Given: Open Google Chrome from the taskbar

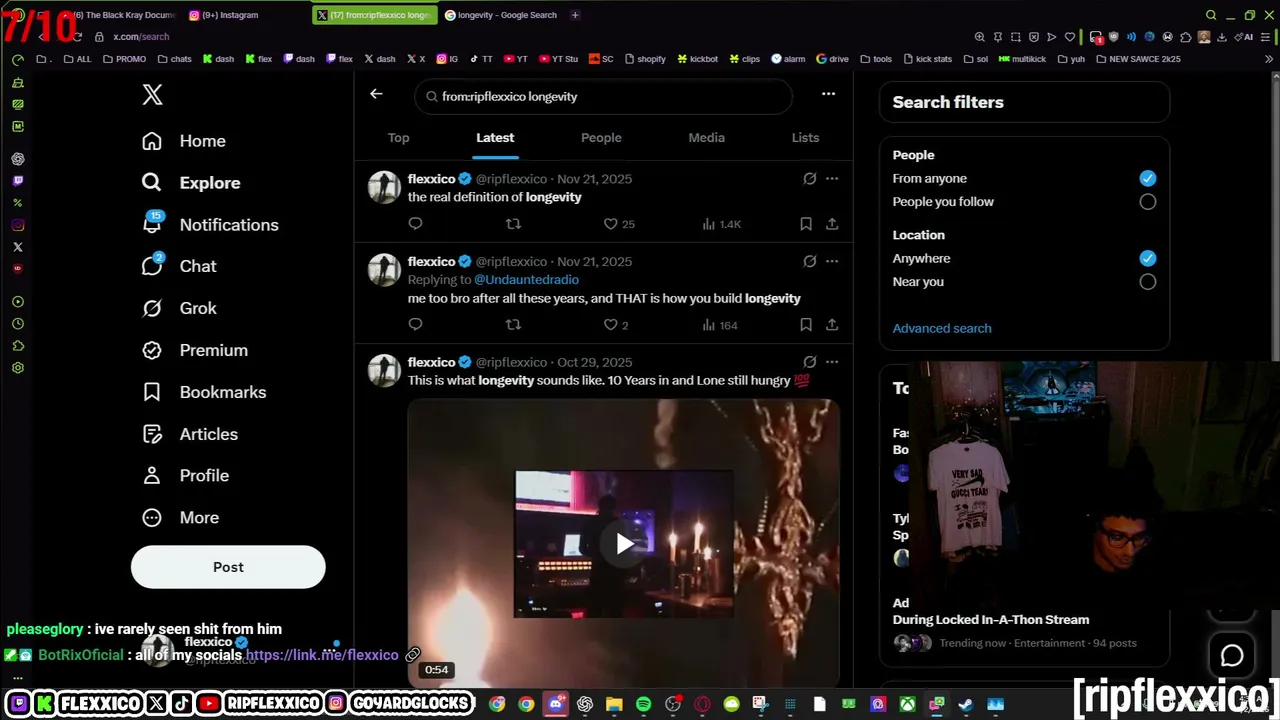Looking at the screenshot, I should point(526,704).
